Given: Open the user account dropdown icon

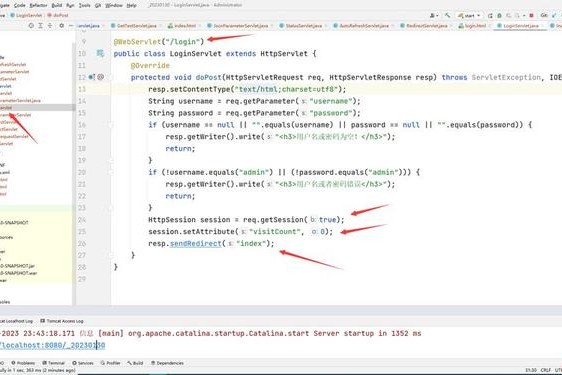Looking at the screenshot, I should pos(434,15).
